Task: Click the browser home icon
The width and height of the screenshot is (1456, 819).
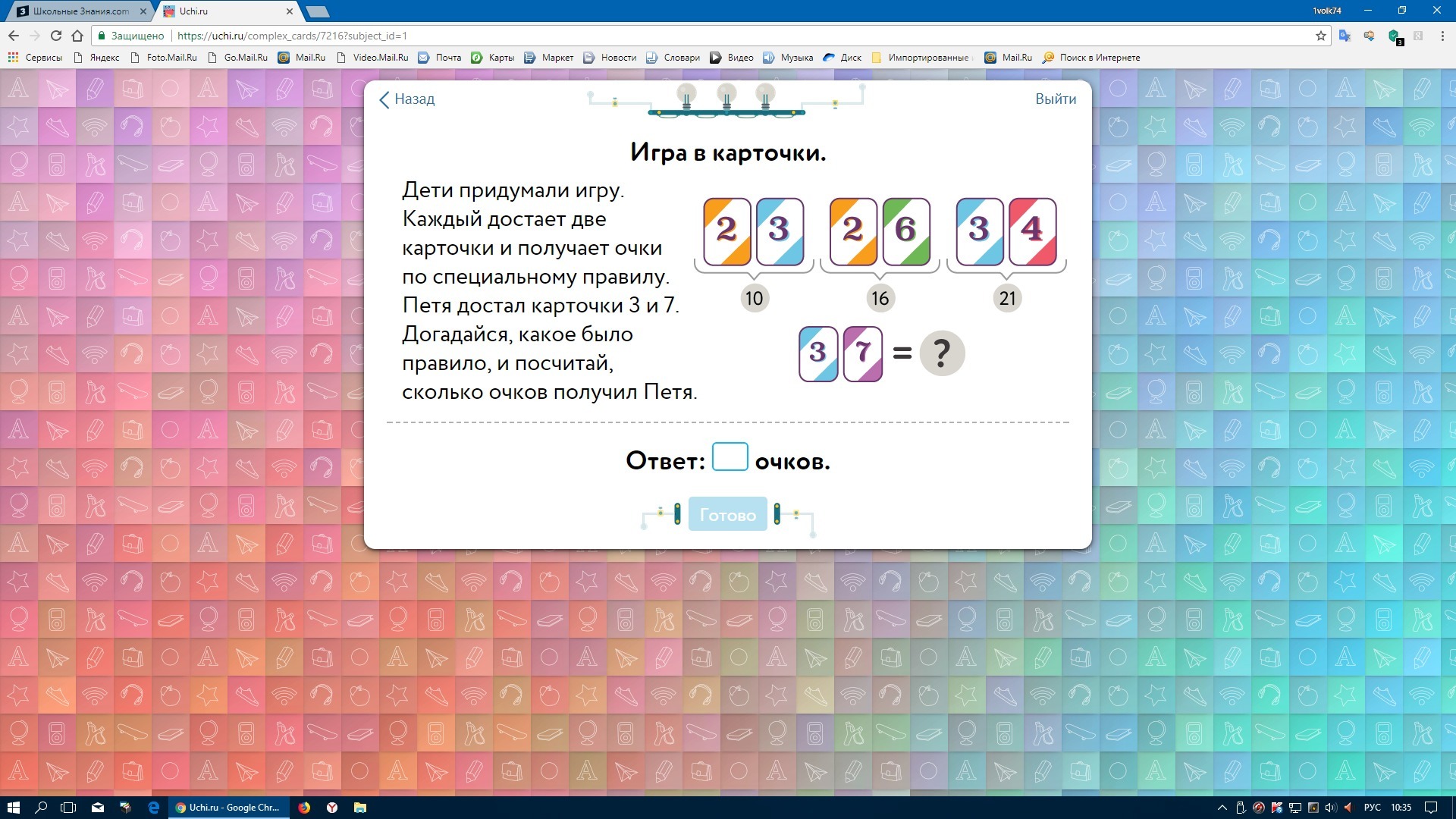Action: click(x=77, y=36)
